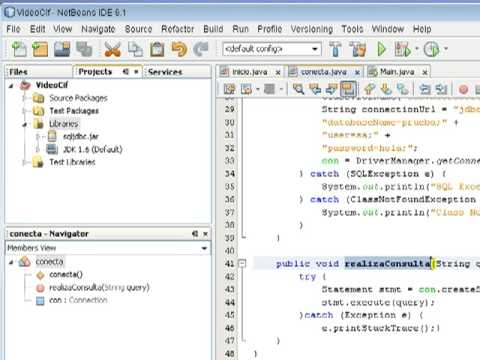This screenshot has width=480, height=360.
Task: Toggle Highlight Search editor button
Action: click(348, 89)
